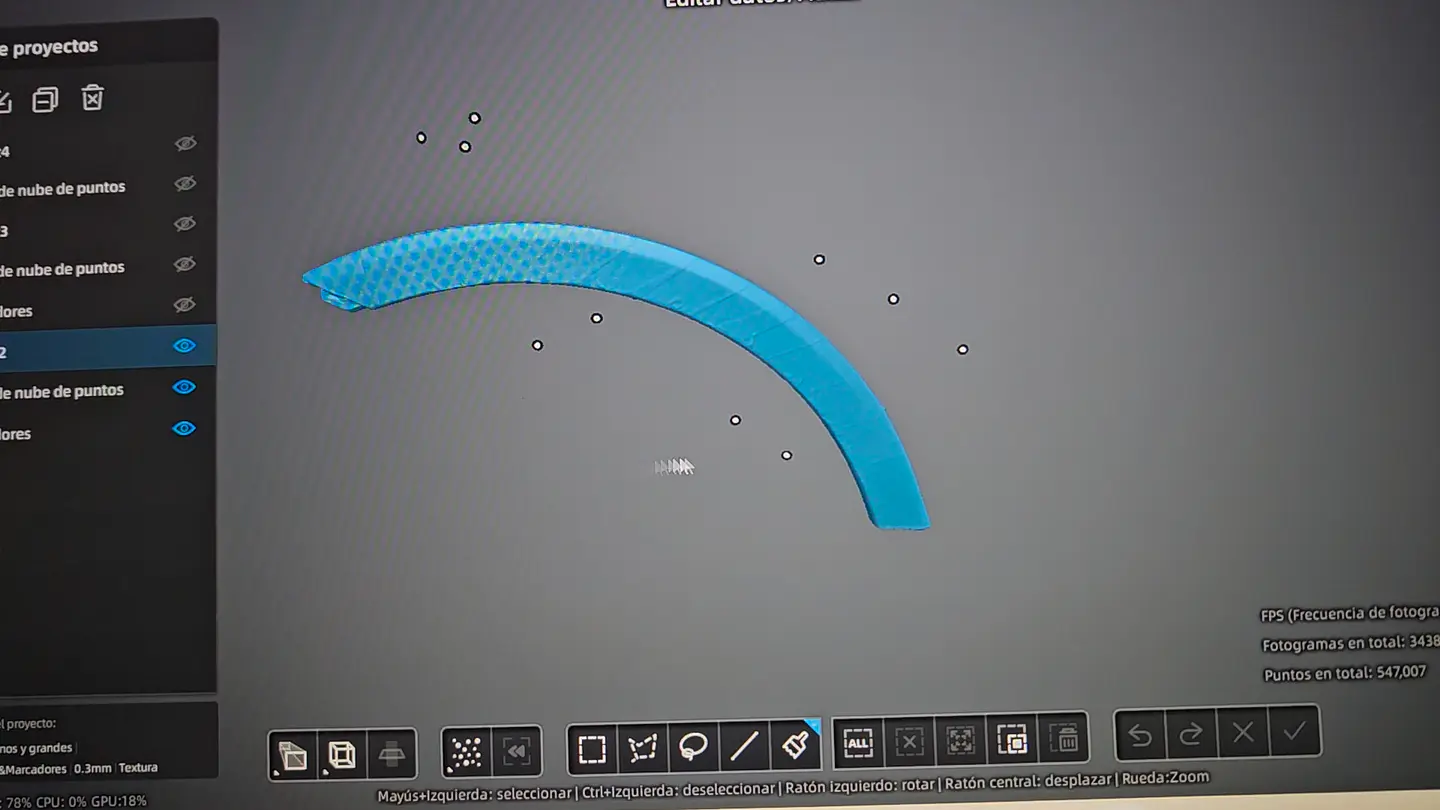Viewport: 1440px width, 810px height.
Task: Choose the polygon selection tool
Action: (x=643, y=748)
